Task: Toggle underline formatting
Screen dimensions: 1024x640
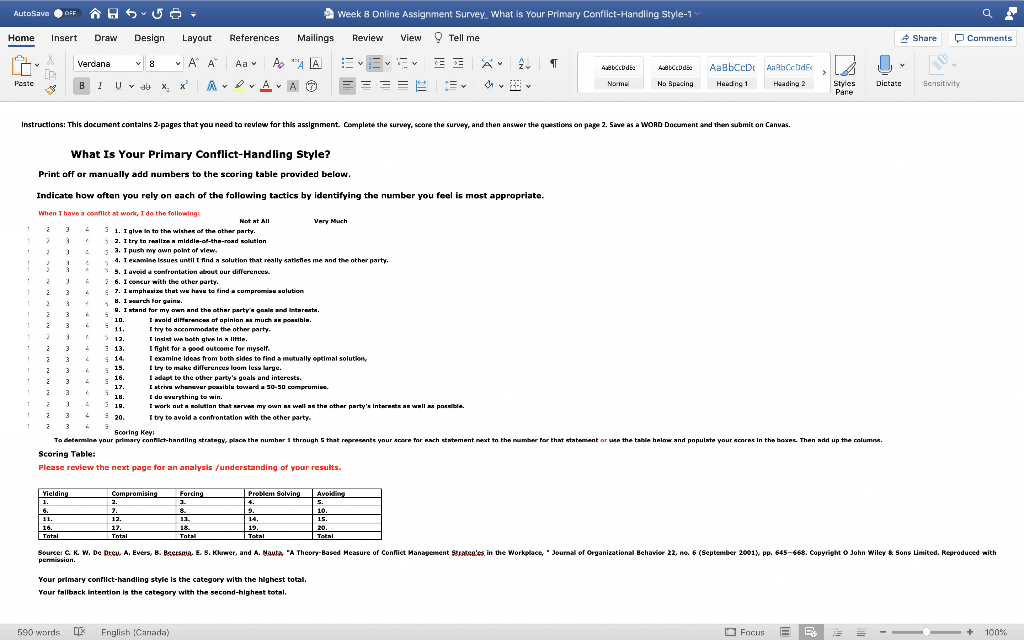Action: click(118, 86)
